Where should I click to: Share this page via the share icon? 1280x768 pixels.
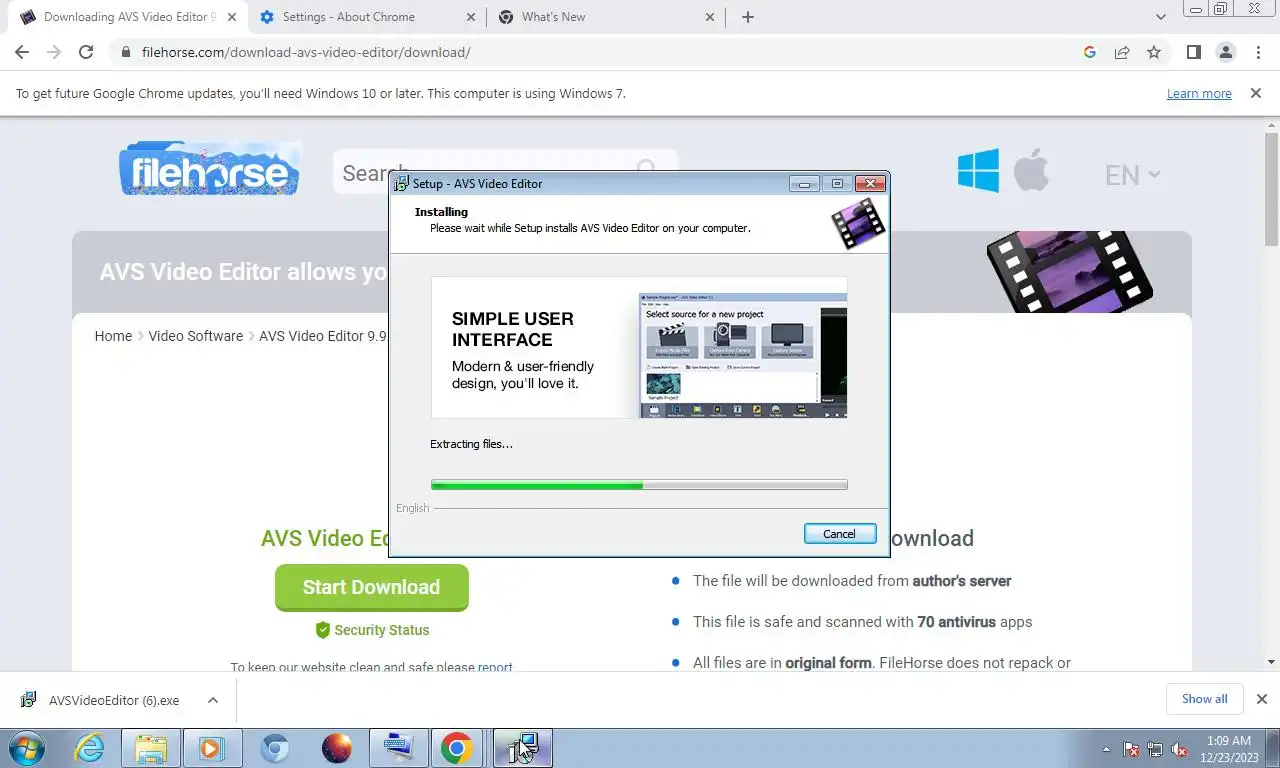(x=1122, y=52)
